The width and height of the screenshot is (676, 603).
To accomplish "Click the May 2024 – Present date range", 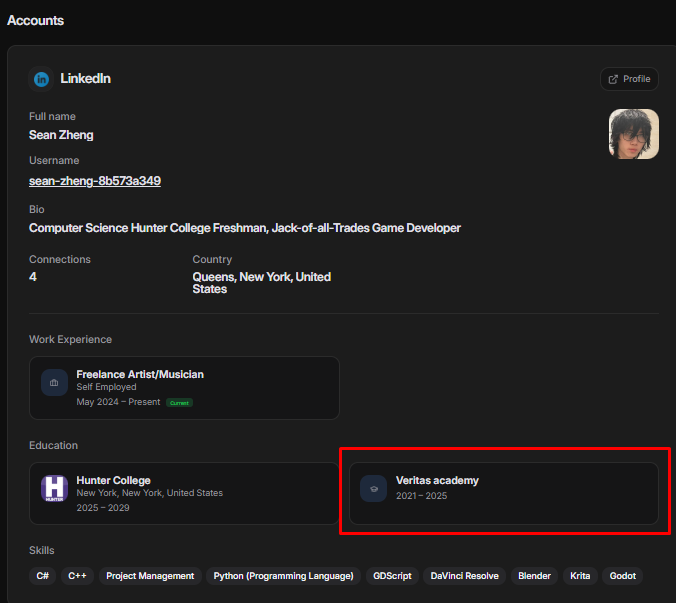I will click(118, 402).
